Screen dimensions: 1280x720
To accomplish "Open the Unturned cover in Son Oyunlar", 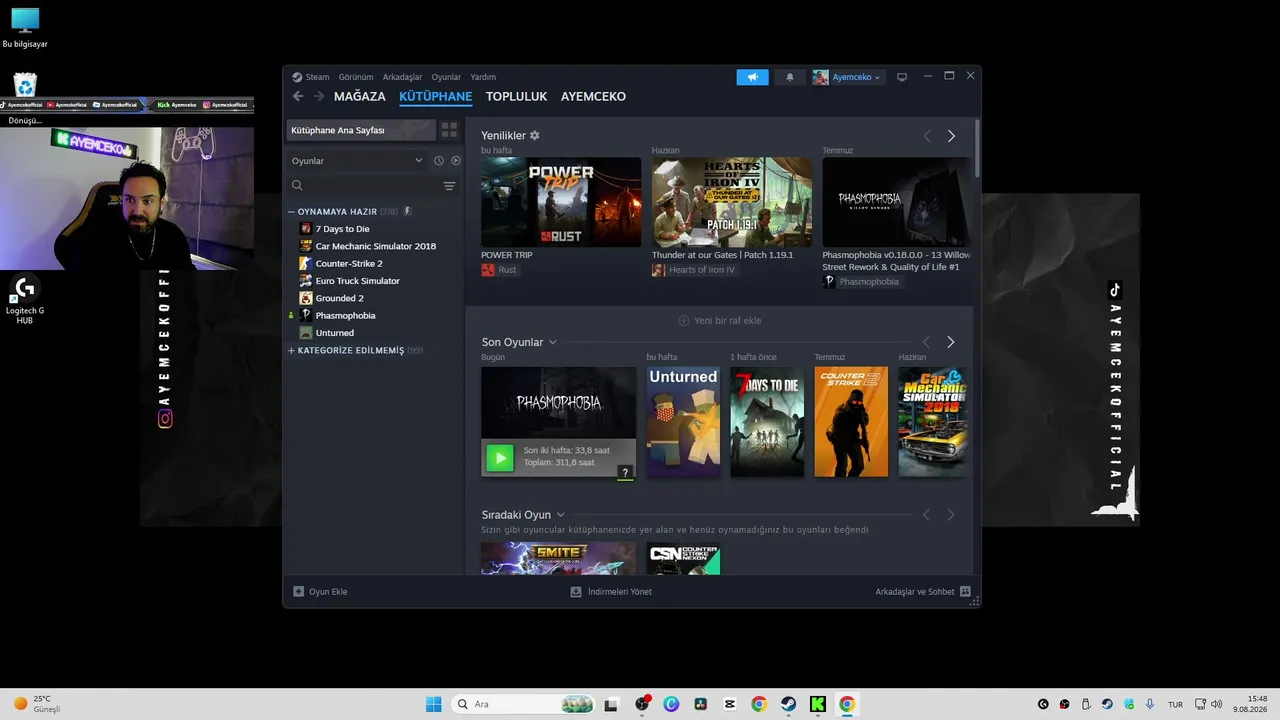I will point(683,421).
